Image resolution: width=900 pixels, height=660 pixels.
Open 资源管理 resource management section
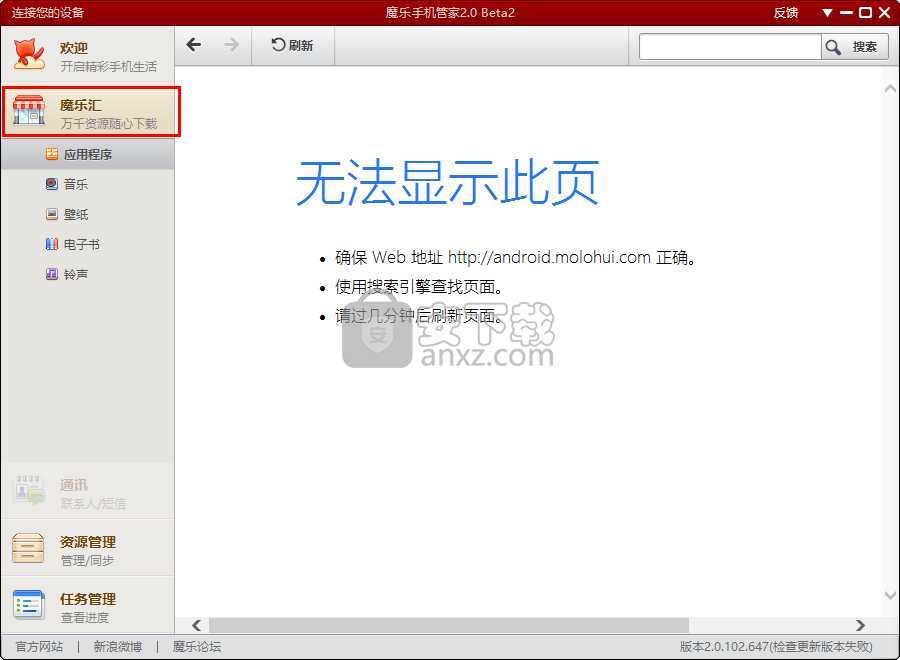(x=88, y=548)
